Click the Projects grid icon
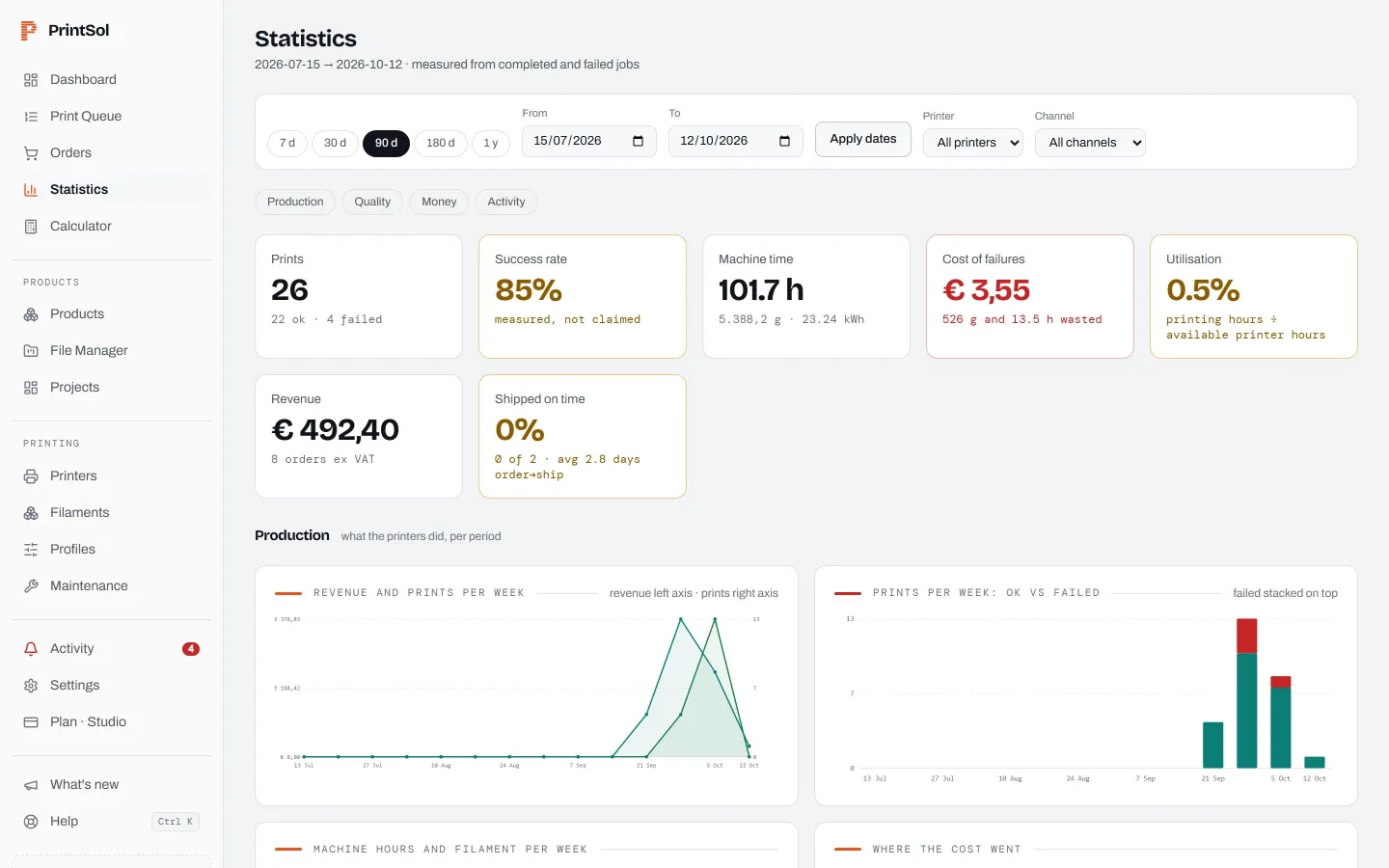The height and width of the screenshot is (868, 1389). pyautogui.click(x=31, y=388)
